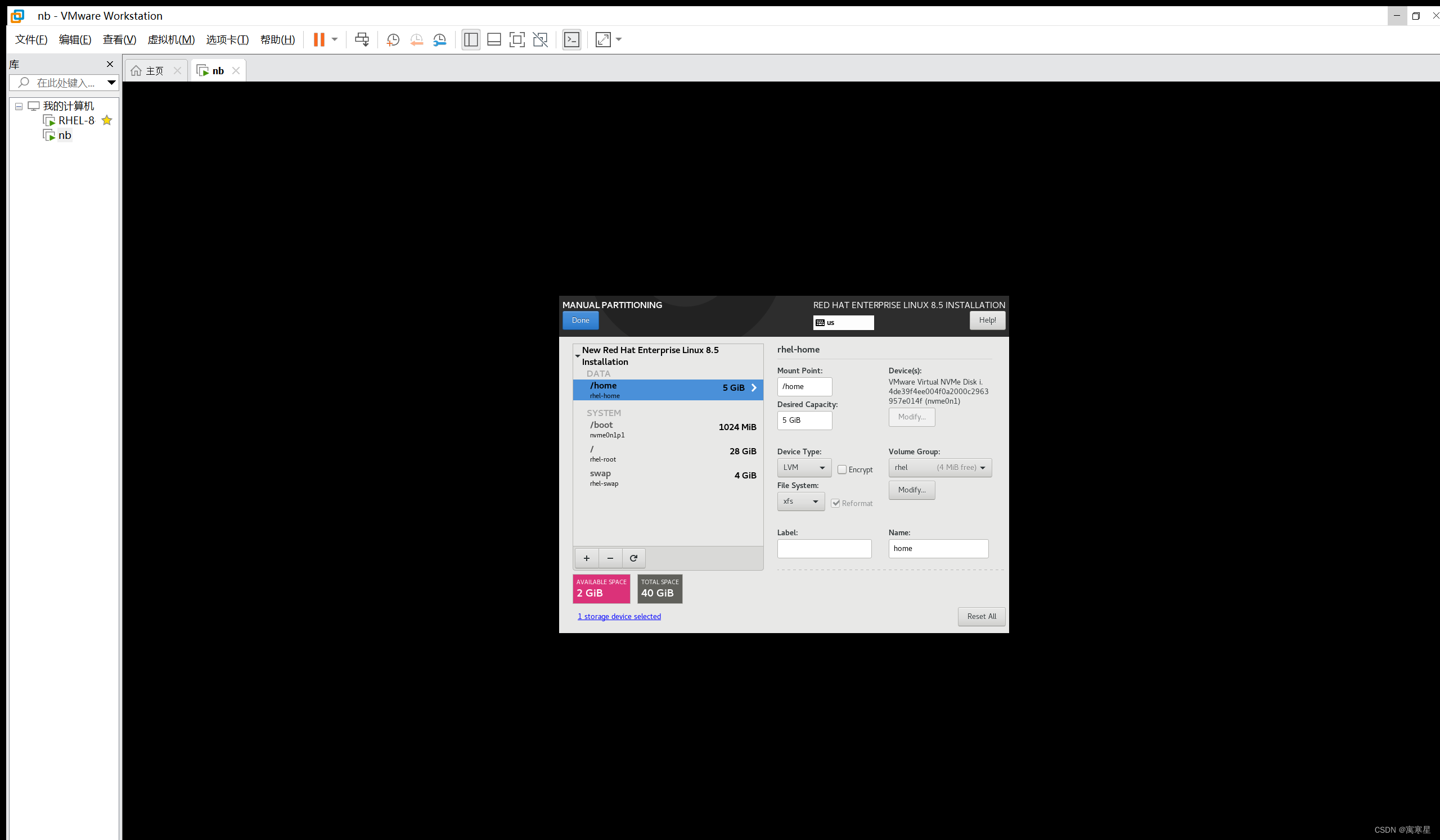Enter full screen mode

click(x=517, y=39)
